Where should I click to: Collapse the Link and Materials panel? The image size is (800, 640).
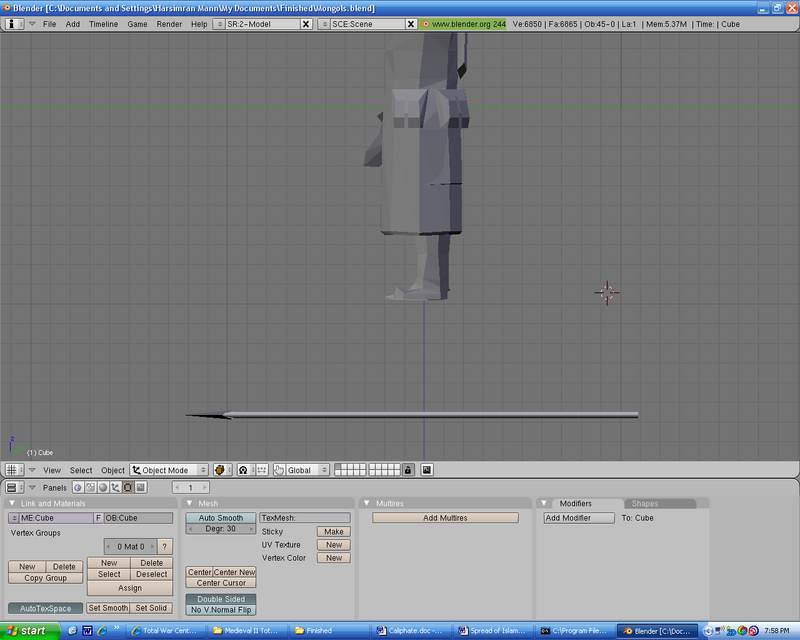pyautogui.click(x=12, y=503)
